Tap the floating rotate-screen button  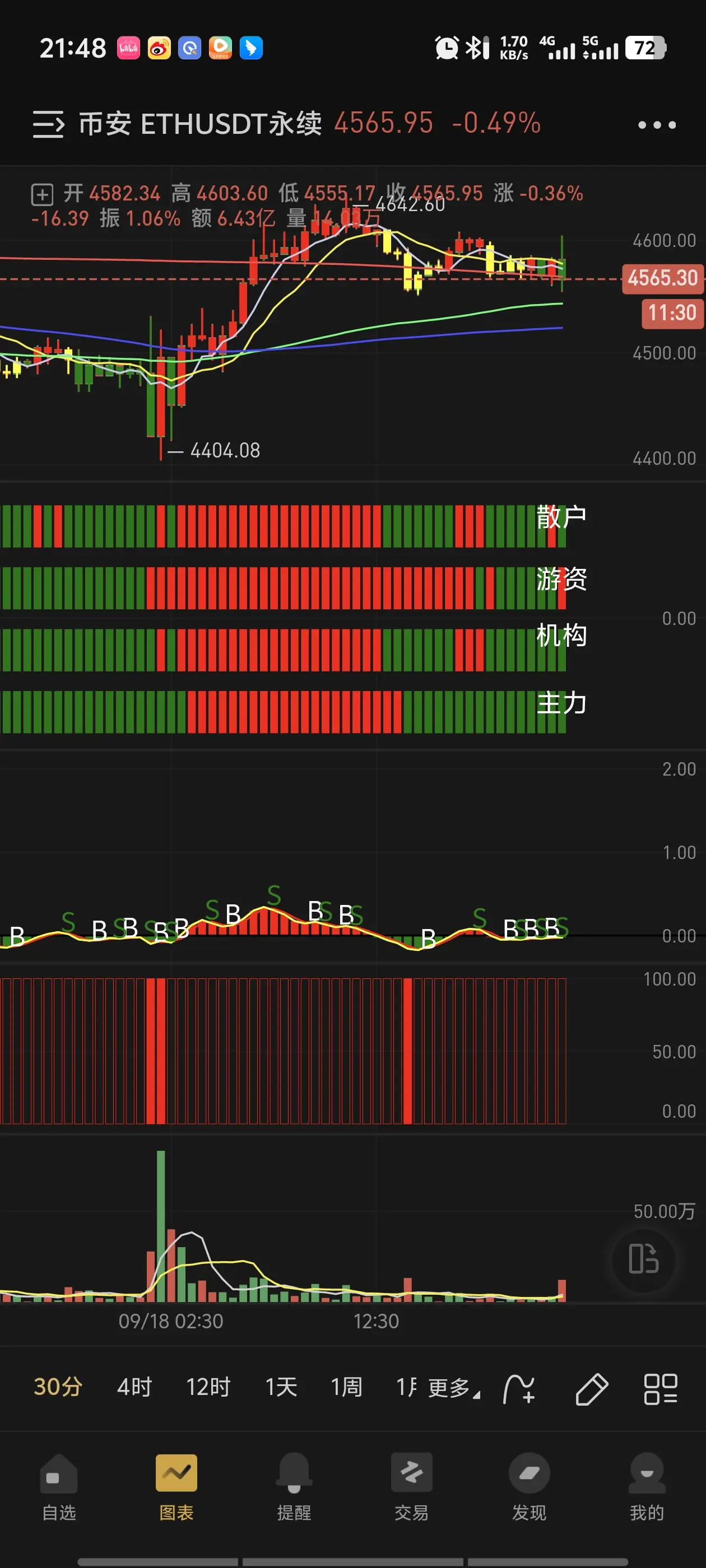pyautogui.click(x=644, y=1259)
